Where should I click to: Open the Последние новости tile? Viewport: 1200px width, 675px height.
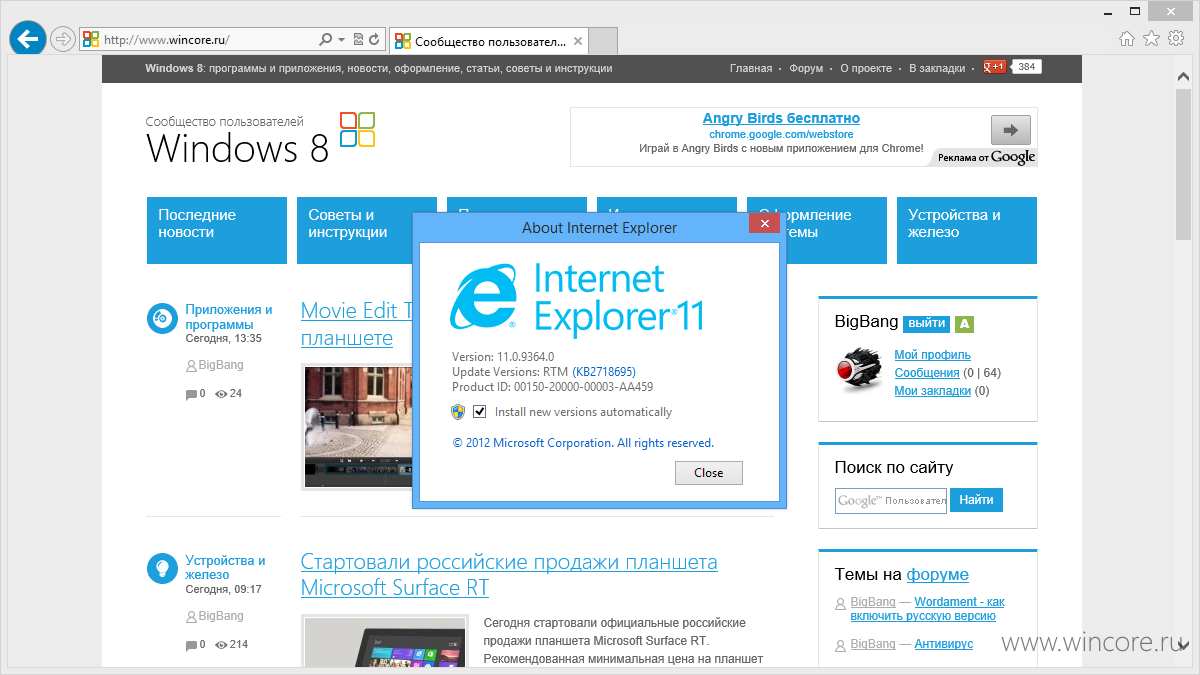coord(216,230)
